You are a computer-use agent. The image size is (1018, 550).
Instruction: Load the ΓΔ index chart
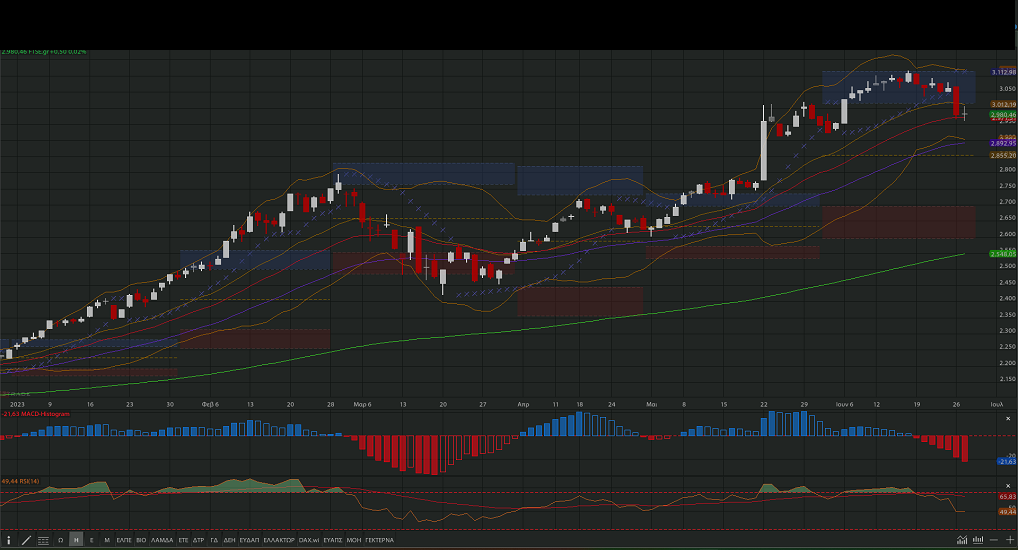(214, 540)
